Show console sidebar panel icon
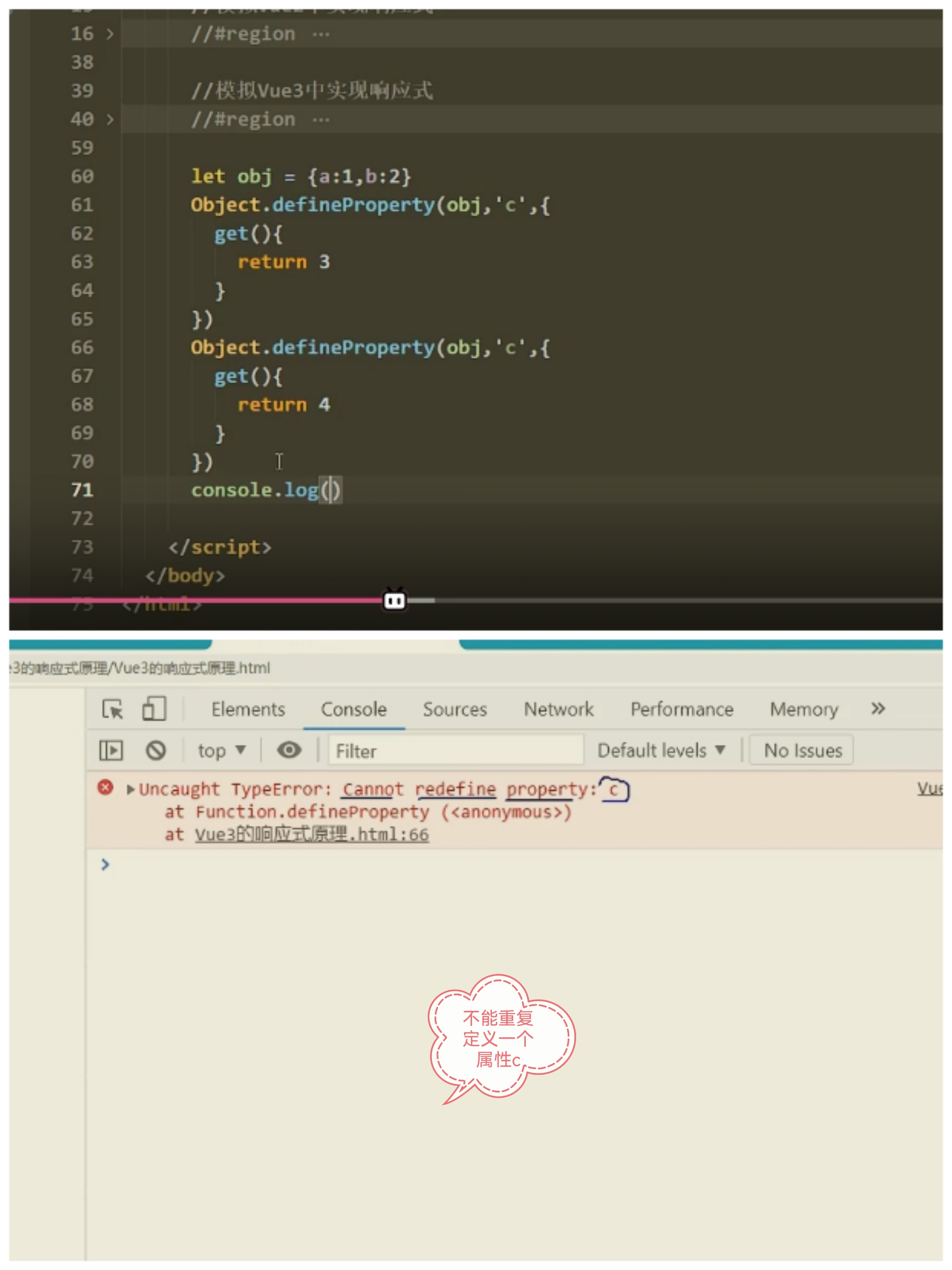The image size is (952, 1270). (111, 750)
